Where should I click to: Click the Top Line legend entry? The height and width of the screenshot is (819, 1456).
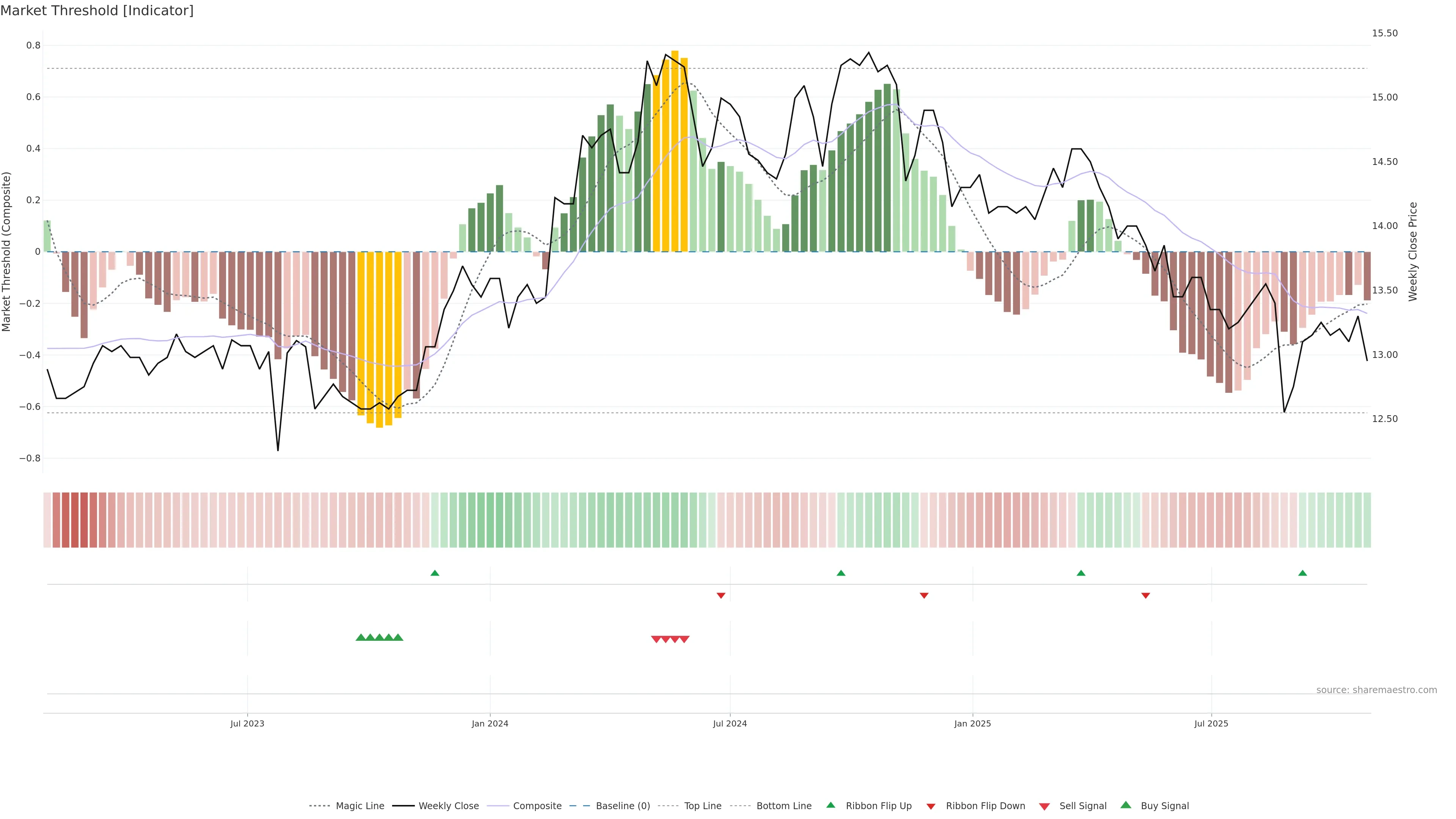[703, 806]
